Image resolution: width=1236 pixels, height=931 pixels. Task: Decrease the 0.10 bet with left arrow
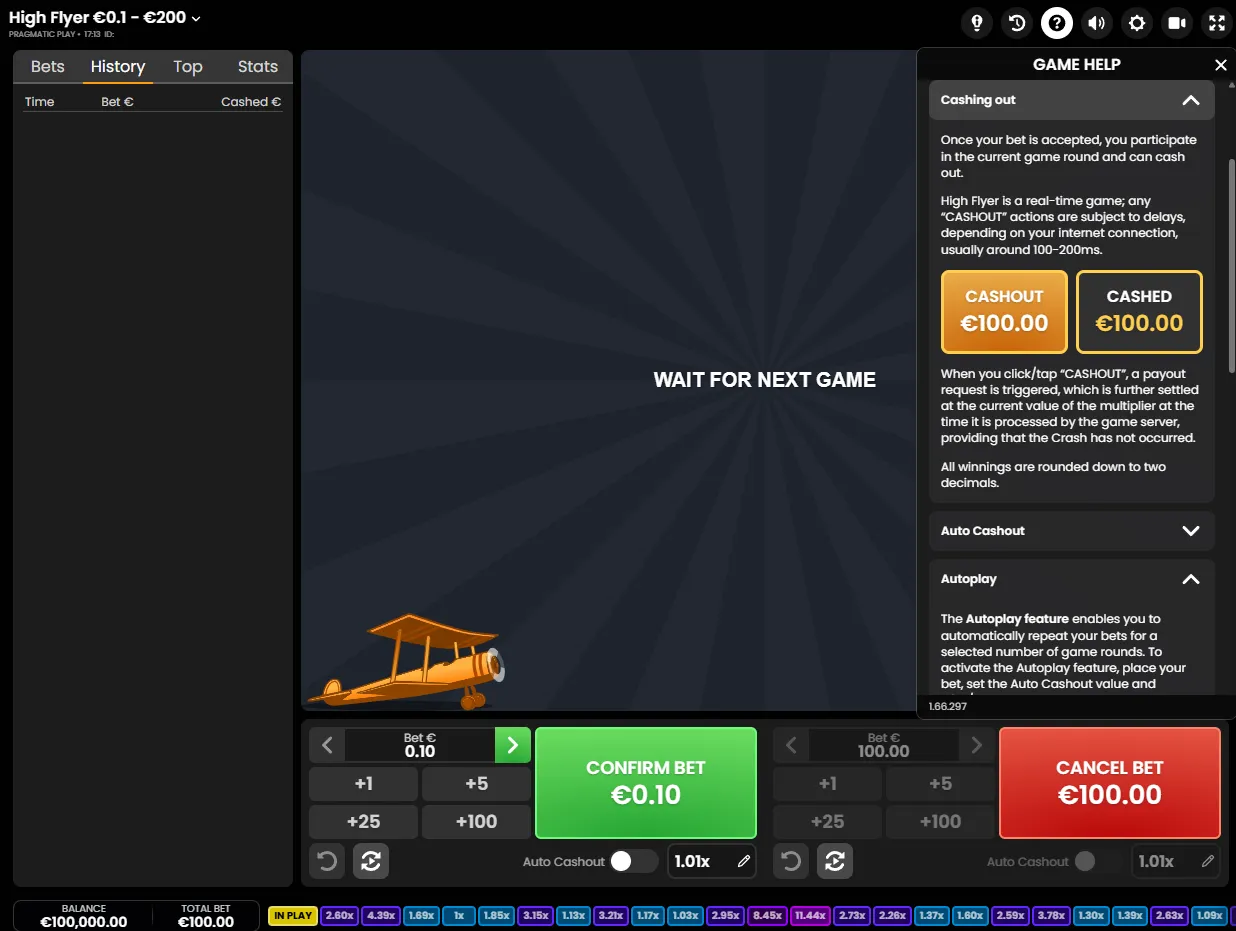pyautogui.click(x=327, y=745)
